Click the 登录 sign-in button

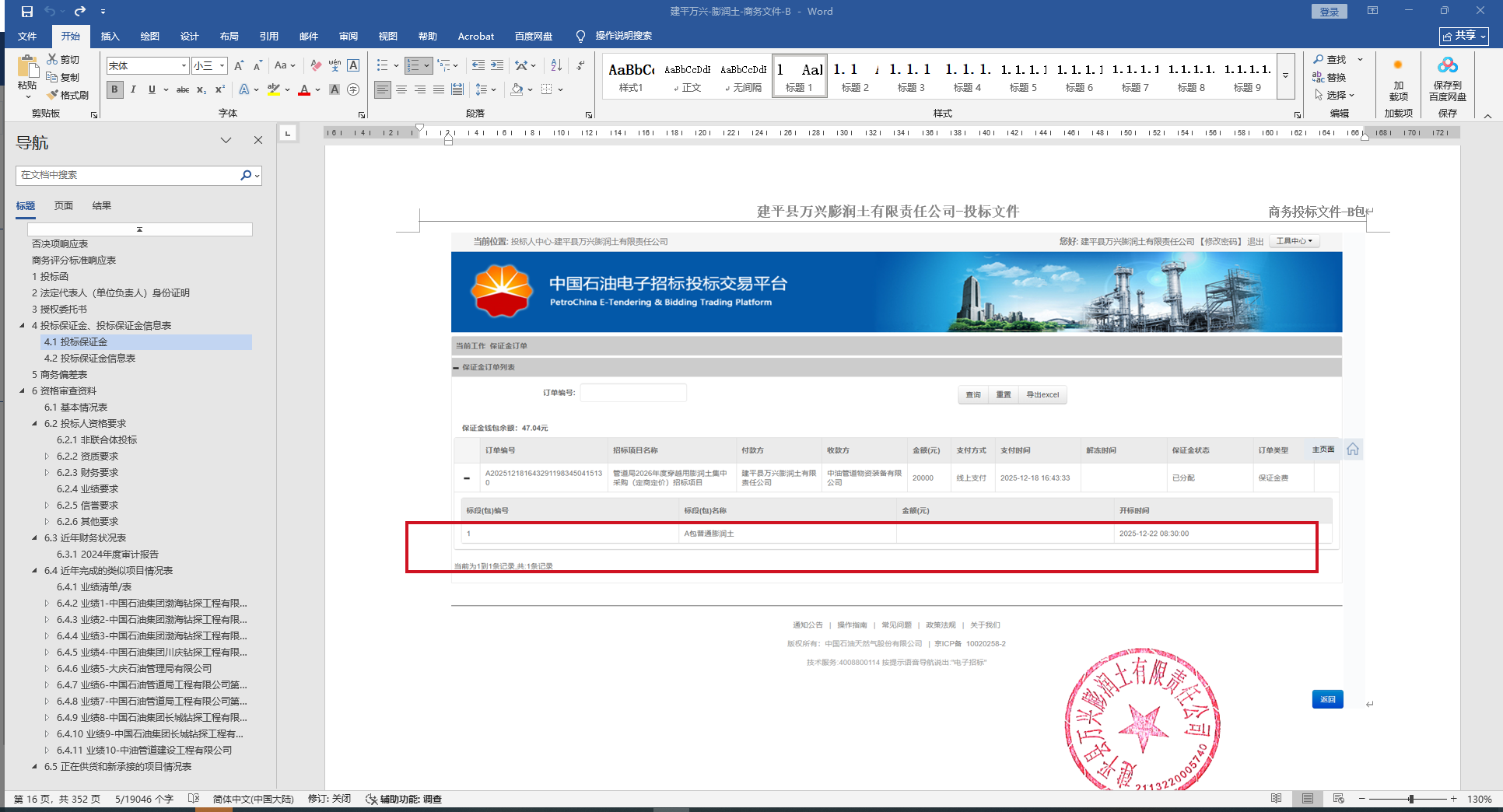[1329, 12]
